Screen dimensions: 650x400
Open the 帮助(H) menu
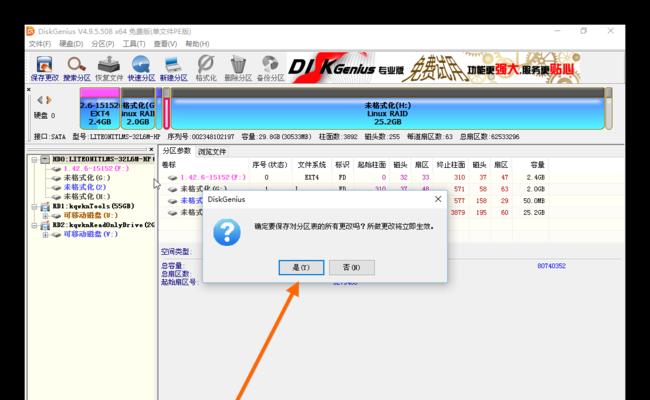197,44
